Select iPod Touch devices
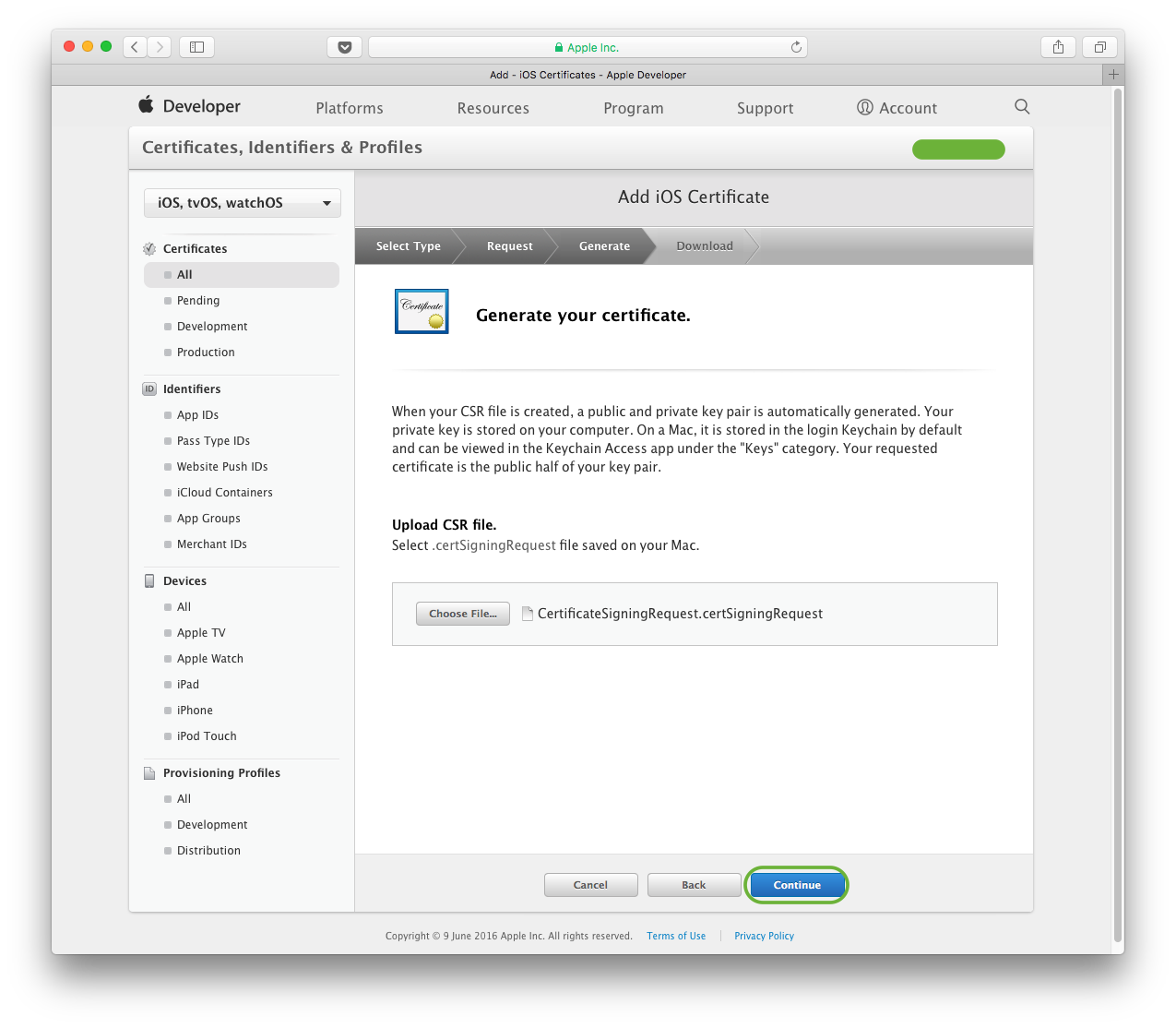The image size is (1176, 1028). click(x=207, y=736)
